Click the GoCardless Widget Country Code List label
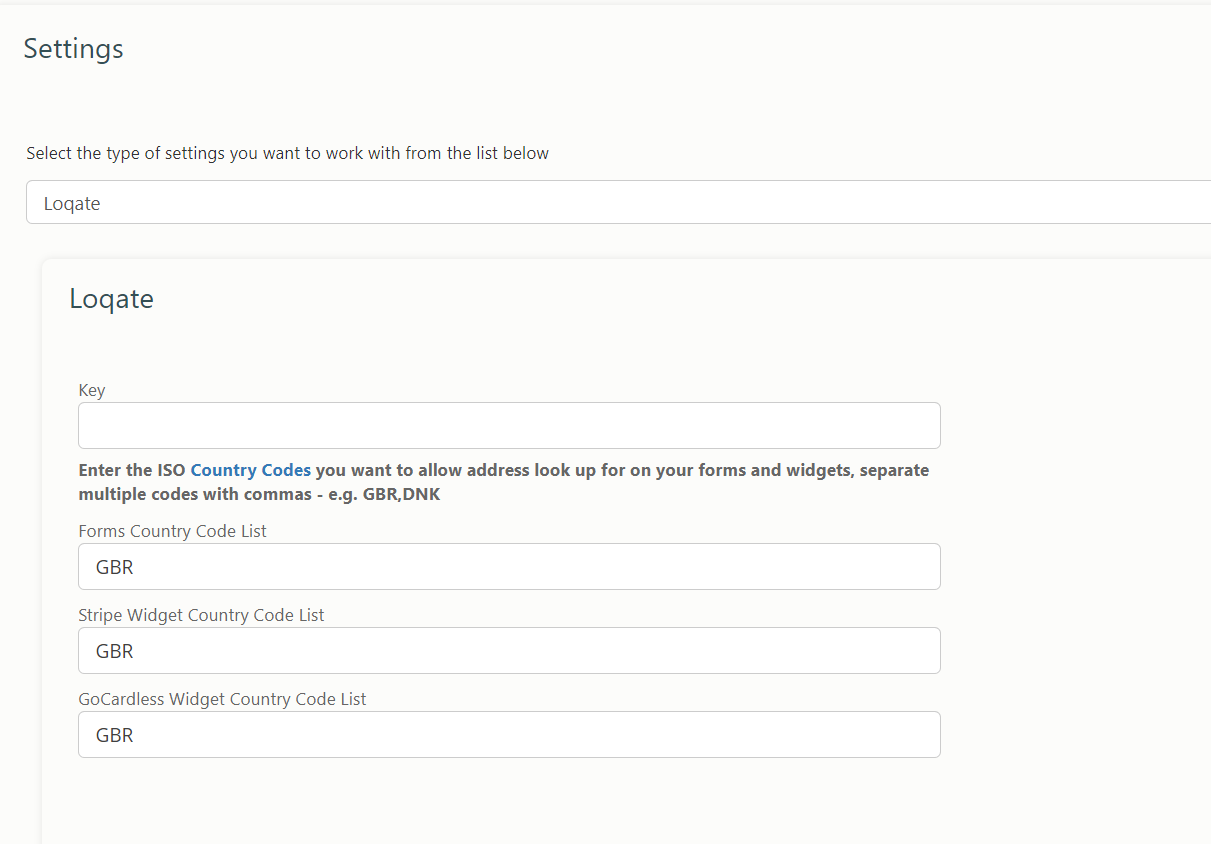The width and height of the screenshot is (1211, 844). pos(222,699)
